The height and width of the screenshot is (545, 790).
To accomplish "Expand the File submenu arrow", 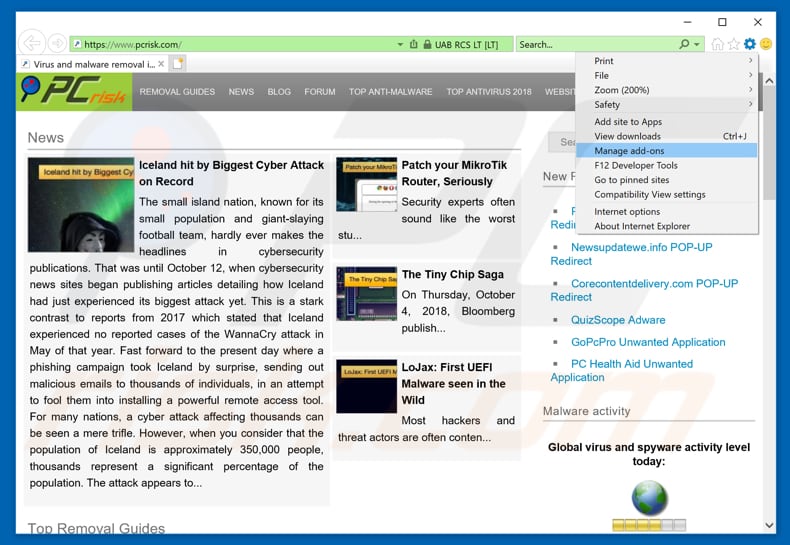I will [750, 75].
